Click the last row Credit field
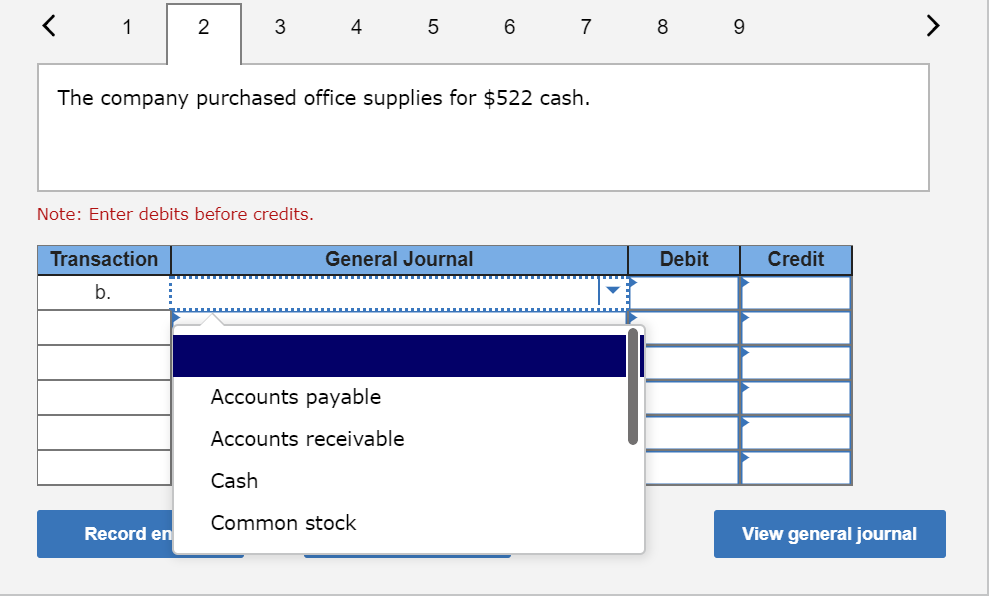Image resolution: width=1001 pixels, height=599 pixels. tap(795, 468)
